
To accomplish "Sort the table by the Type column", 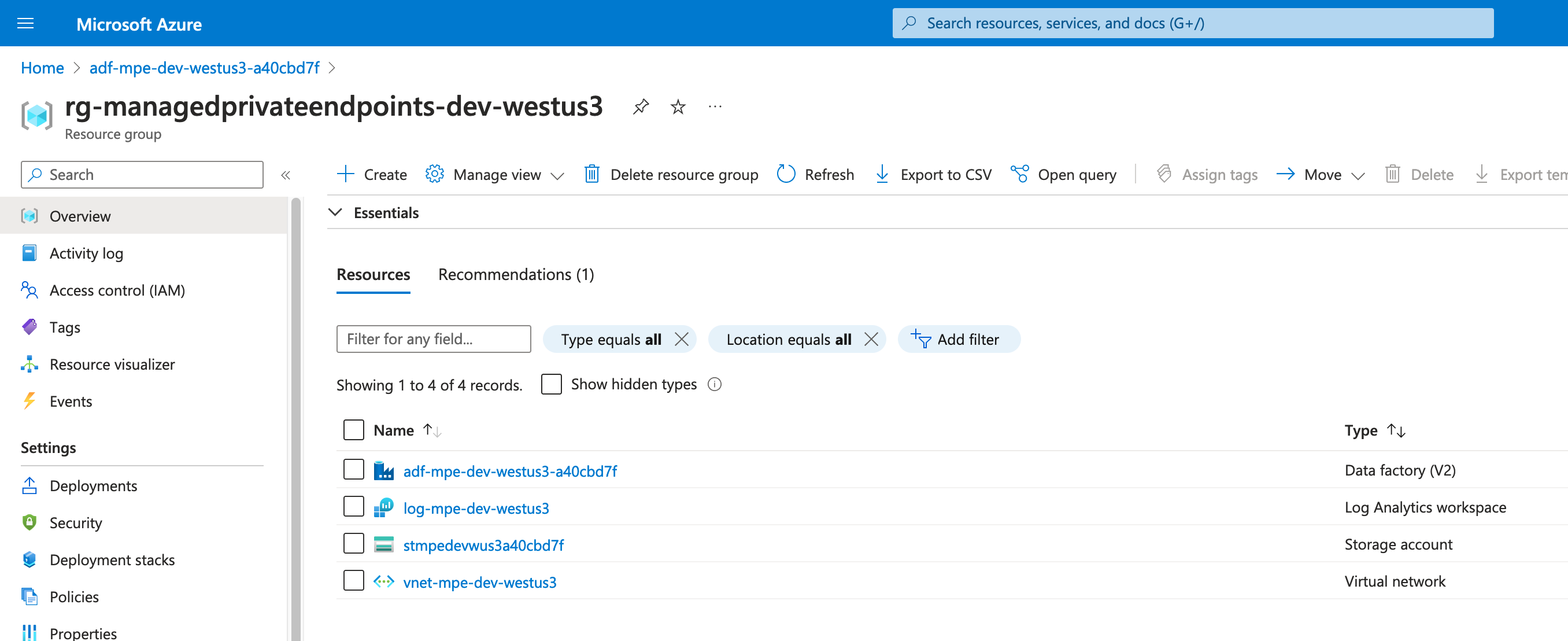I will point(1375,431).
